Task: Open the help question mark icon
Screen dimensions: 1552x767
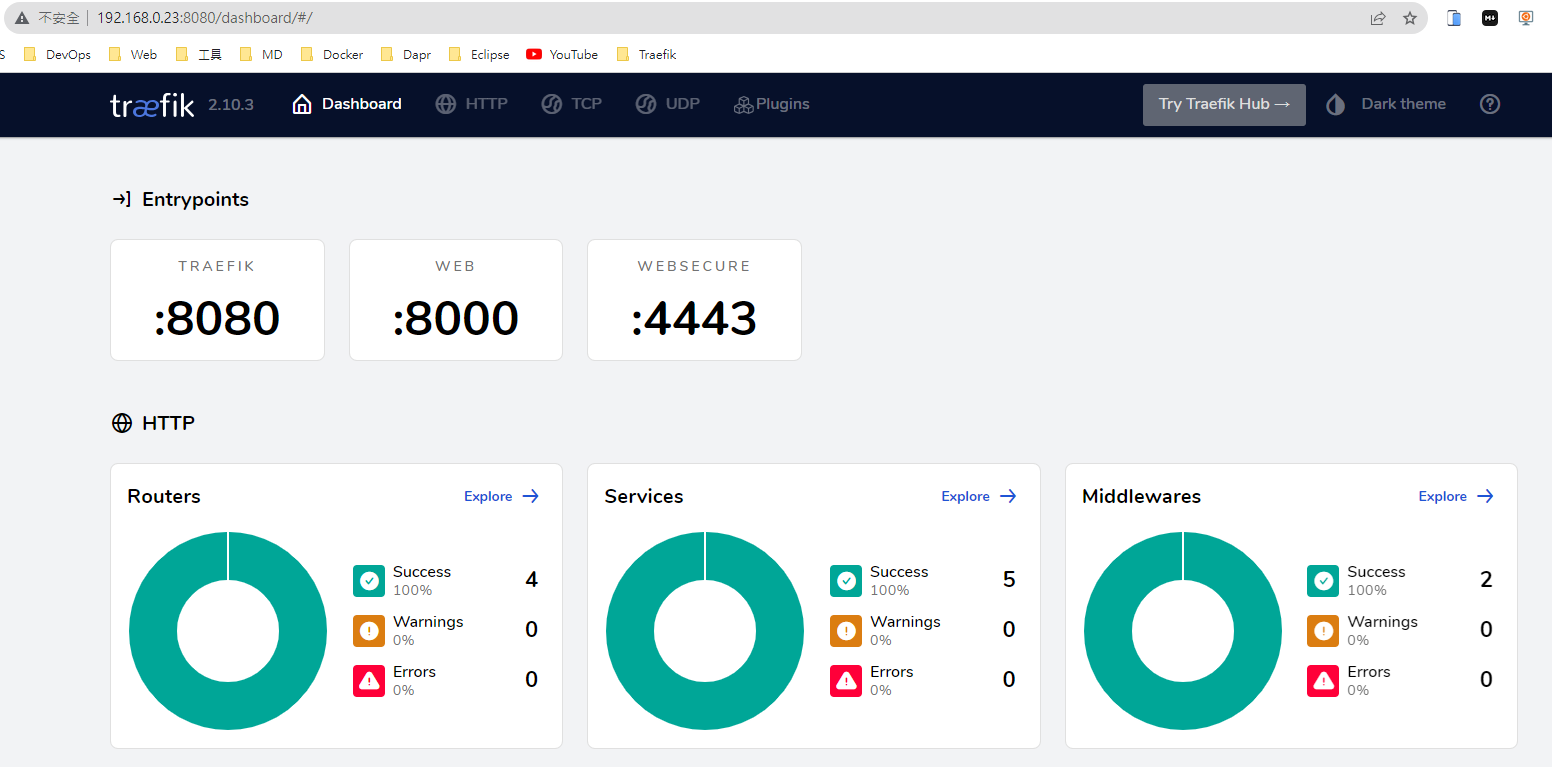Action: point(1490,104)
